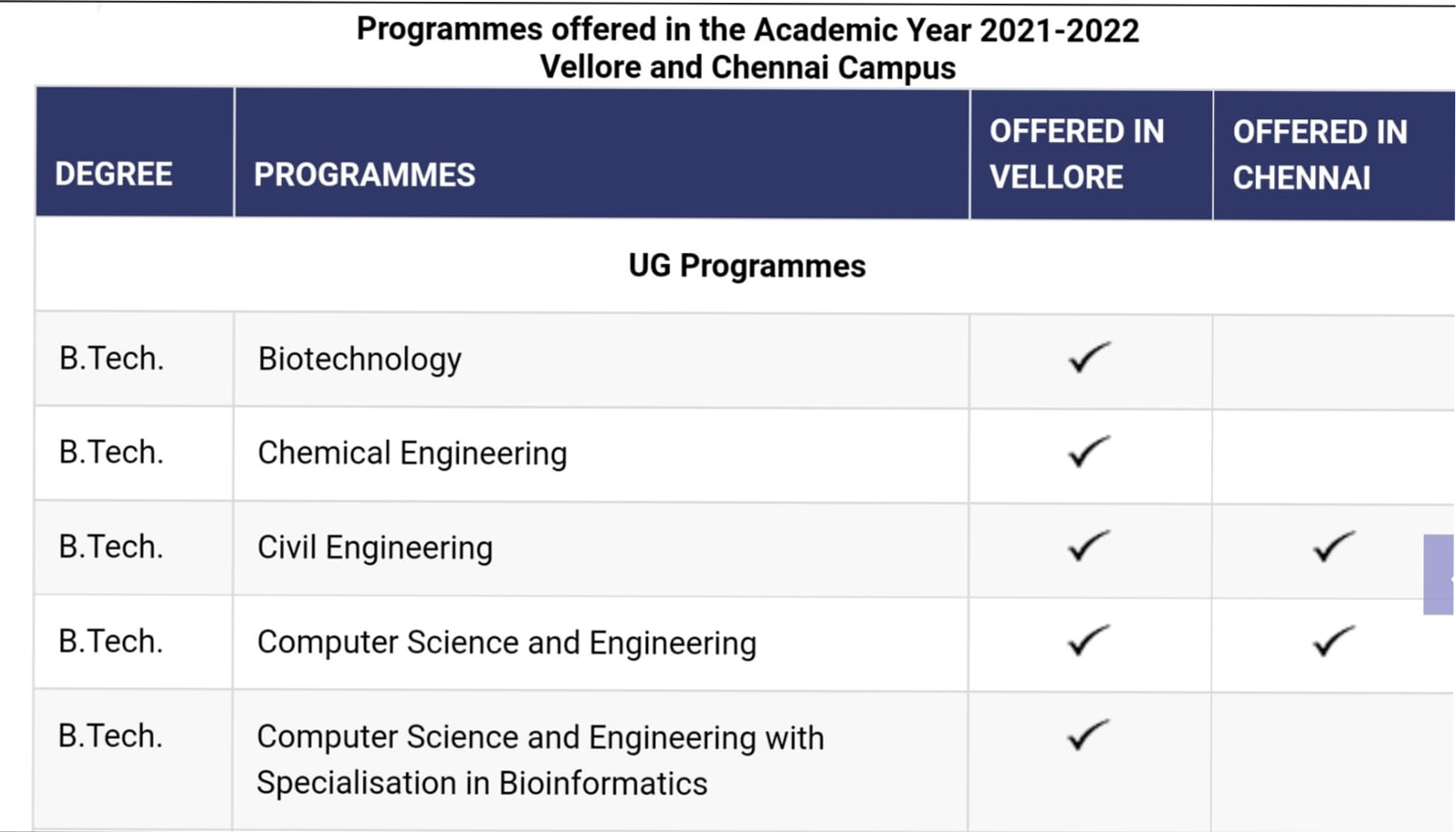This screenshot has width=1456, height=832.
Task: Click the Vellore checkmark for Biotechnology
Action: (x=1089, y=358)
